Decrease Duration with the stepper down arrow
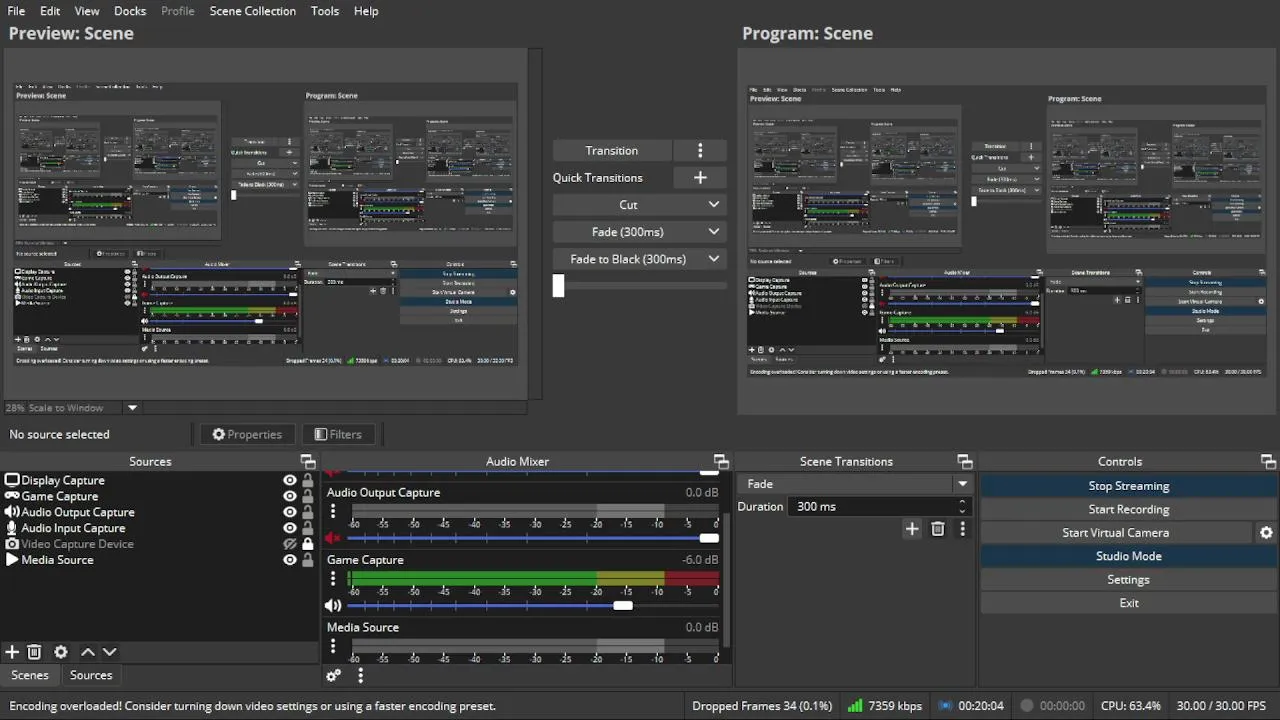This screenshot has width=1280, height=720. coord(963,511)
